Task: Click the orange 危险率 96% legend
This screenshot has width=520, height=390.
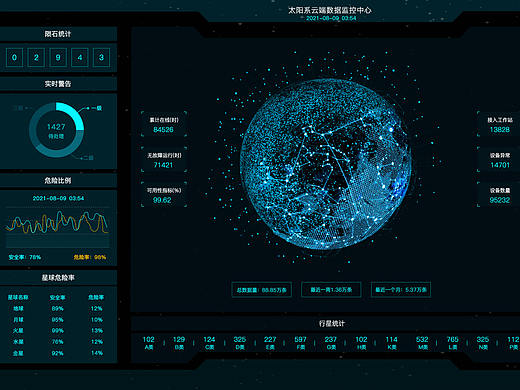Action: coord(90,257)
